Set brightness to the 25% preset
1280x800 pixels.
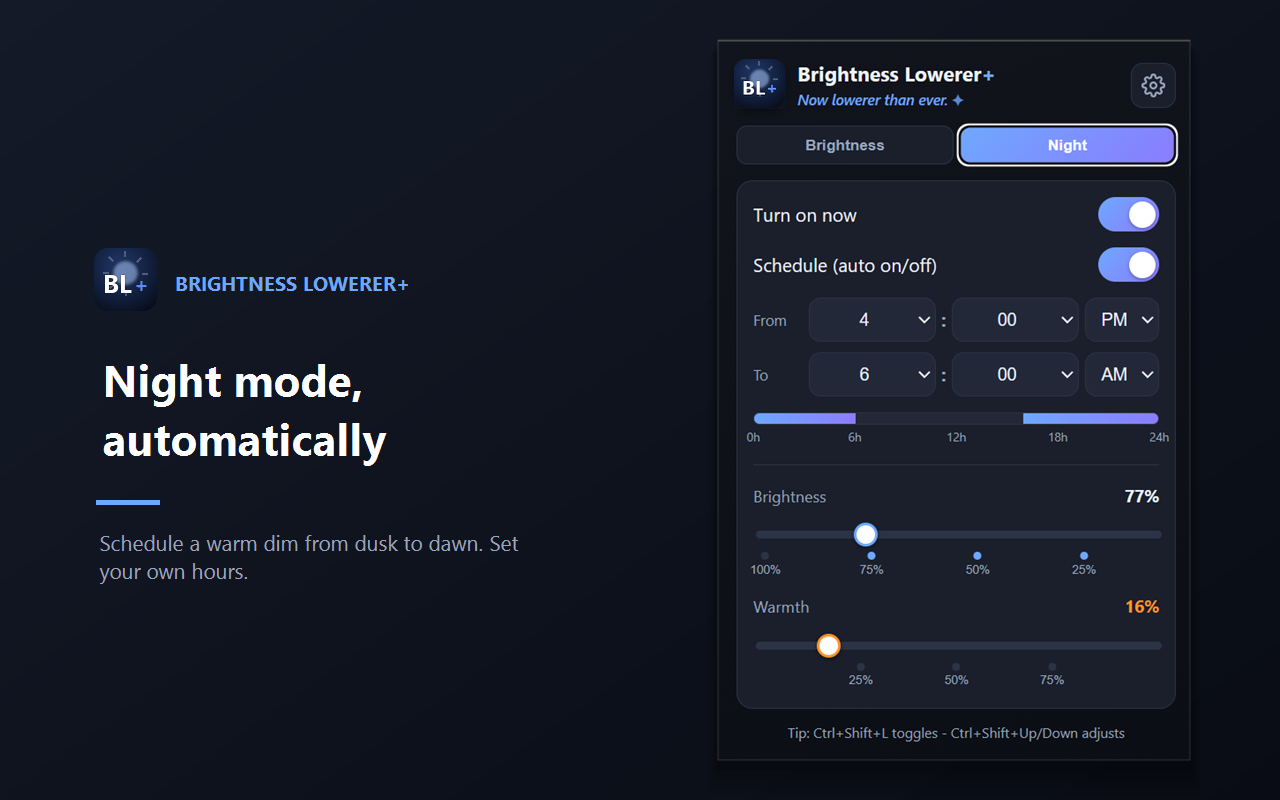pyautogui.click(x=1084, y=563)
